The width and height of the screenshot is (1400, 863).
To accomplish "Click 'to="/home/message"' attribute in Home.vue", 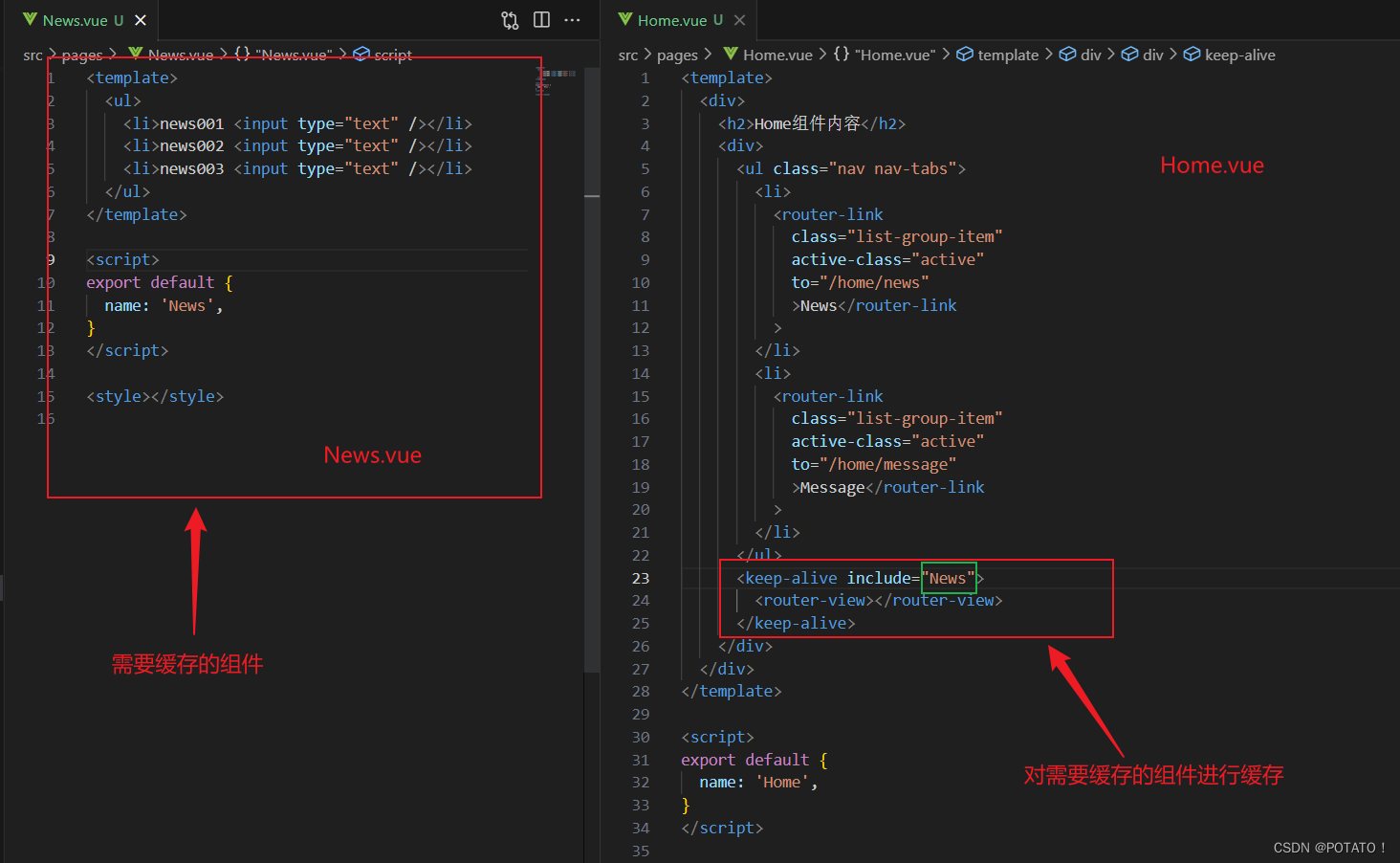I will [x=873, y=464].
